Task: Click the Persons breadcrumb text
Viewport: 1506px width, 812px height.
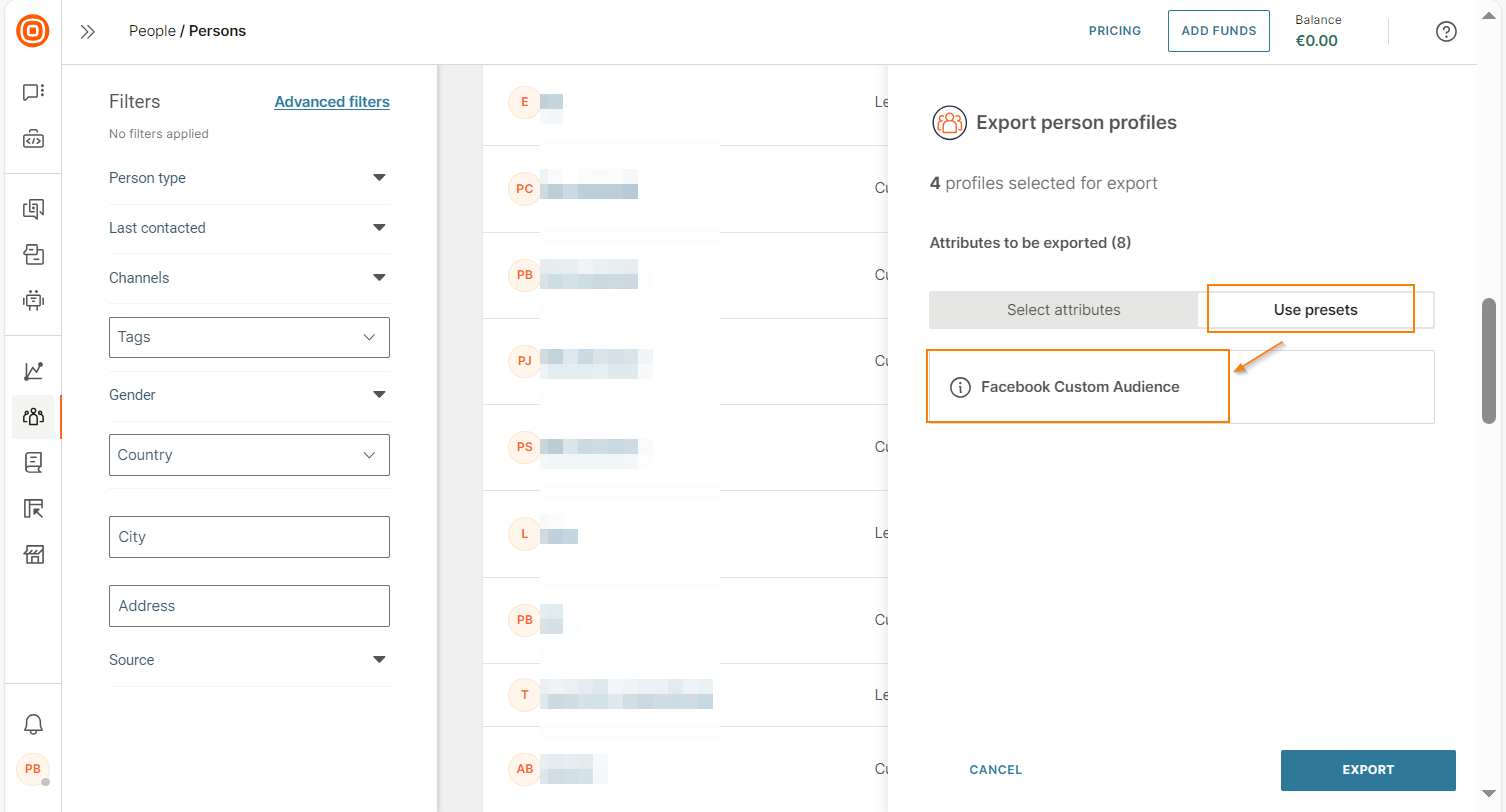Action: tap(217, 31)
